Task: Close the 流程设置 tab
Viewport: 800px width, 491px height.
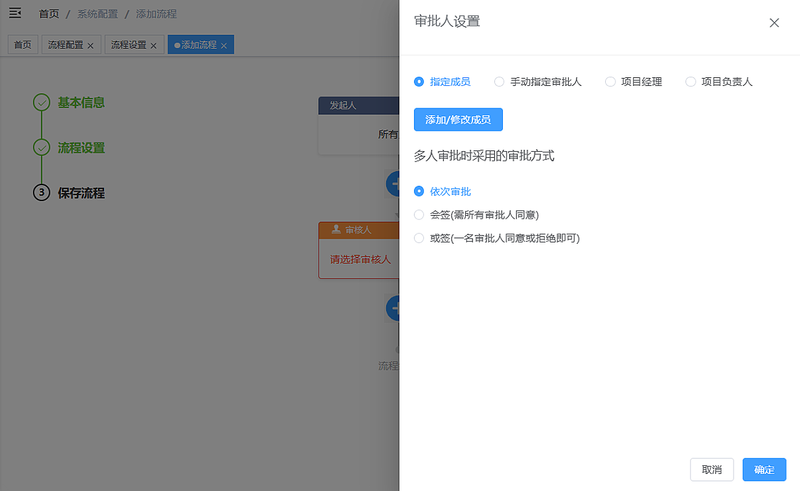Action: click(153, 45)
